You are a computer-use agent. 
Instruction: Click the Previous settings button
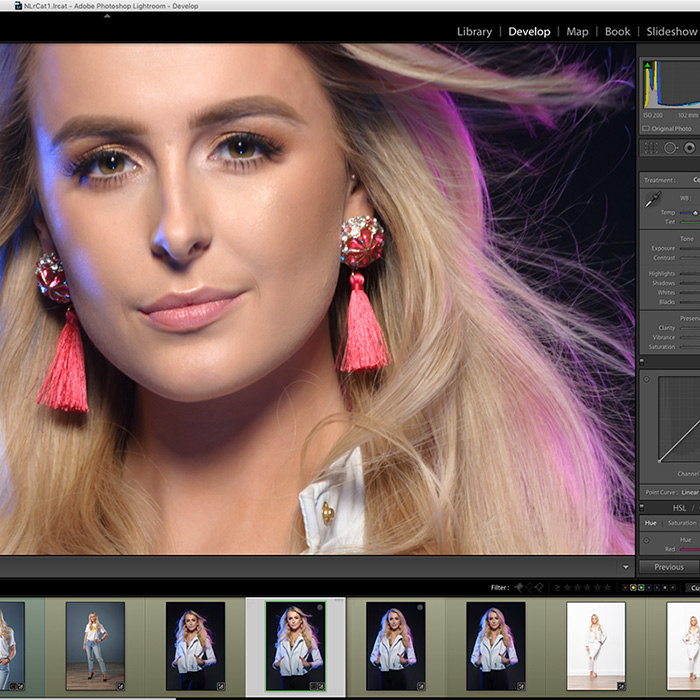click(669, 567)
